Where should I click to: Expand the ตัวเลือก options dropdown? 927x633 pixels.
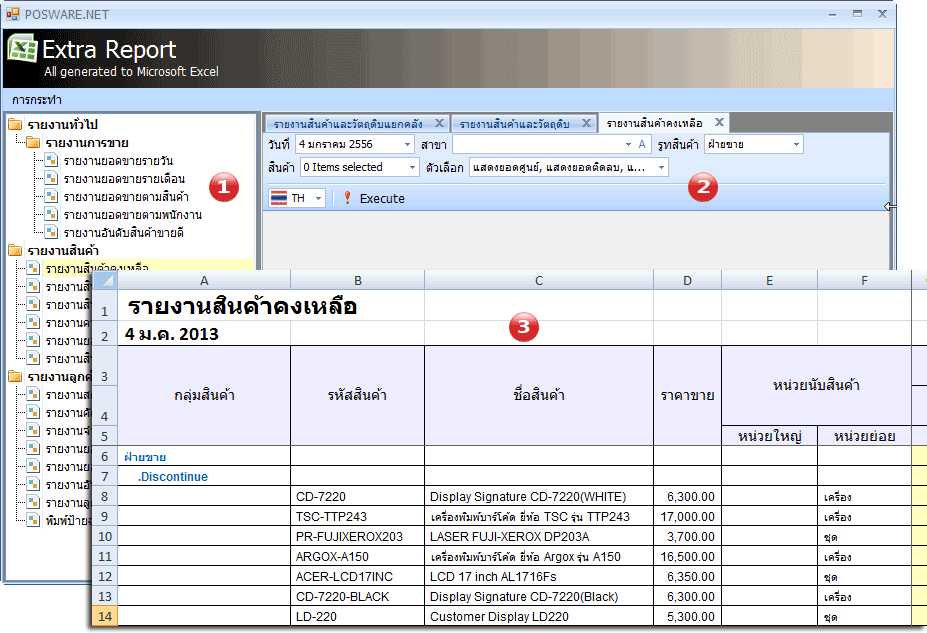[x=661, y=168]
